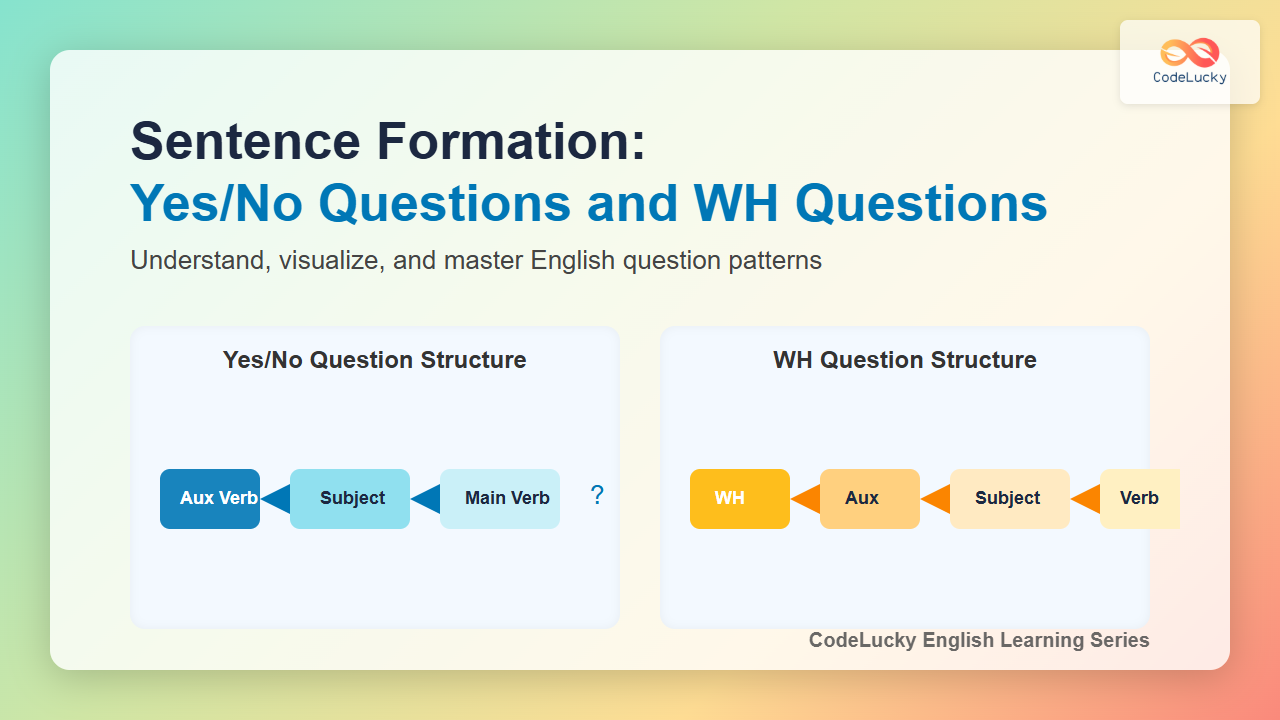This screenshot has width=1280, height=720.
Task: Select the Subject box in WH structure
Action: (1010, 498)
